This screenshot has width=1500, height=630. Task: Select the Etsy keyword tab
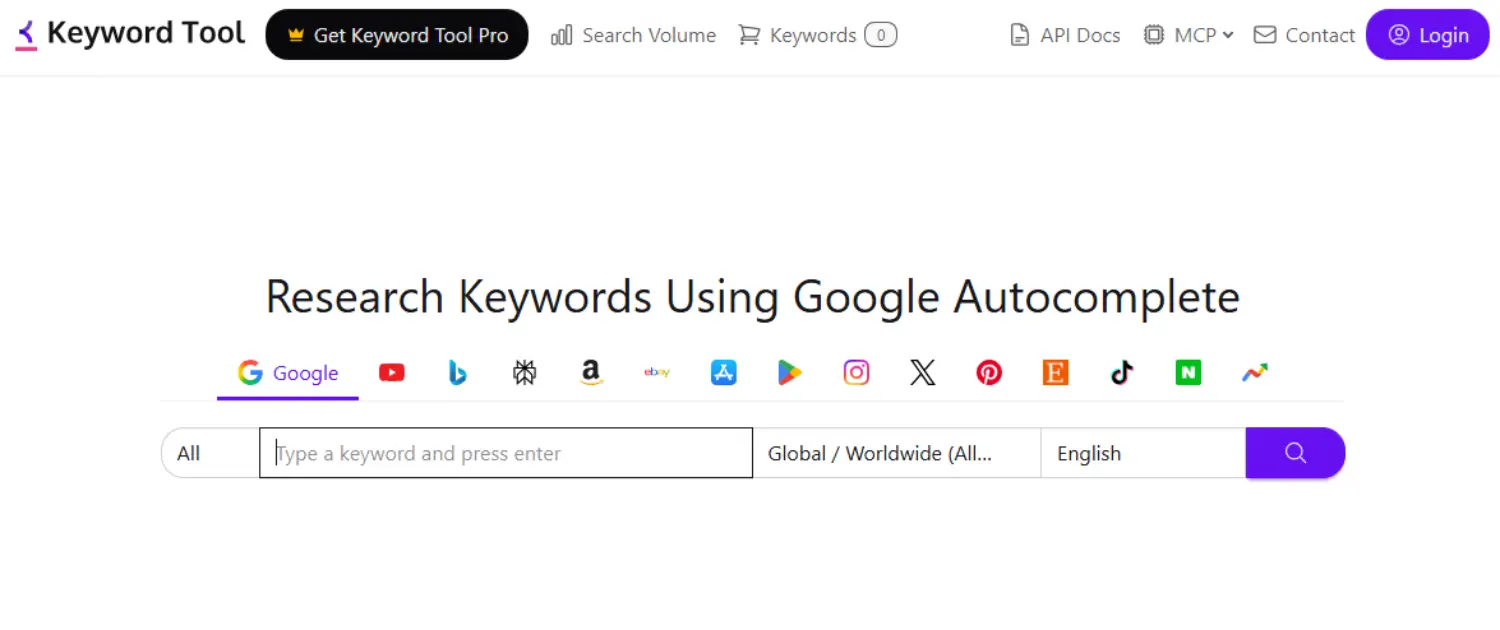(1055, 373)
